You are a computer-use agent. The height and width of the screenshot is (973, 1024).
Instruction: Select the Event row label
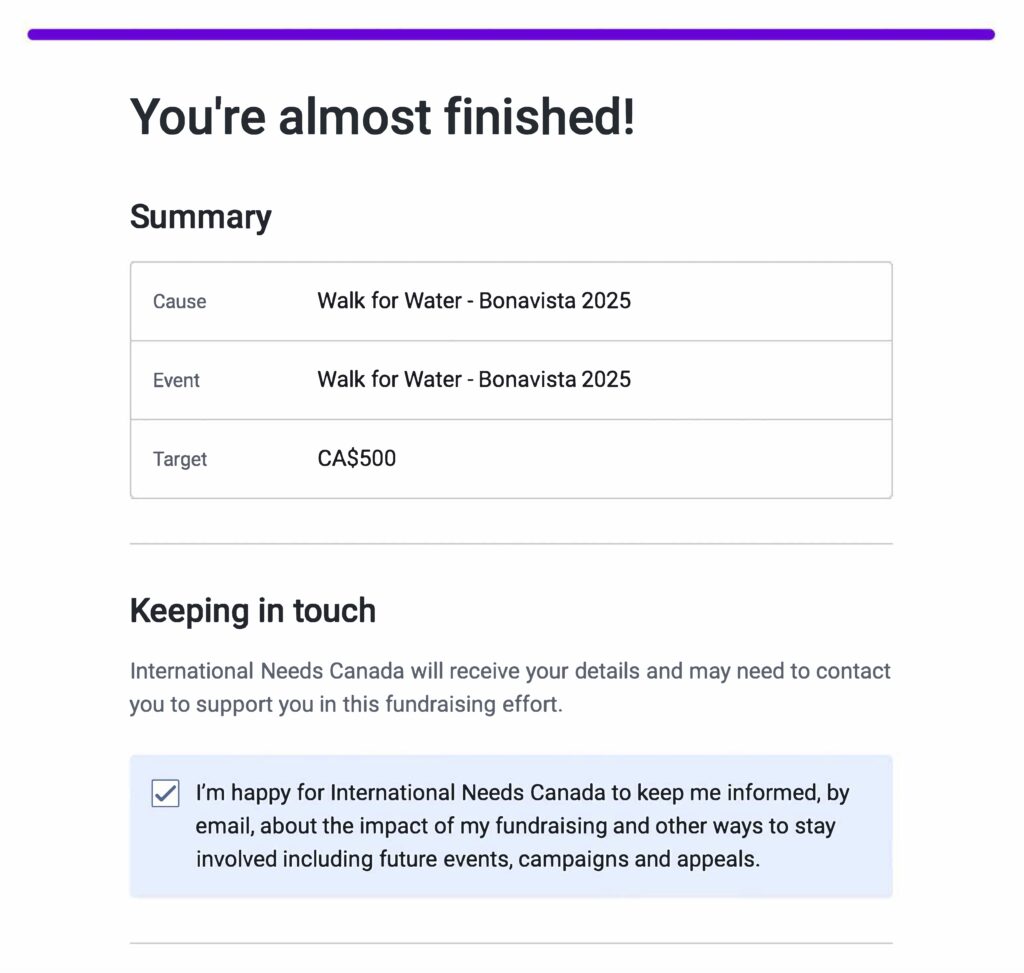click(x=176, y=380)
